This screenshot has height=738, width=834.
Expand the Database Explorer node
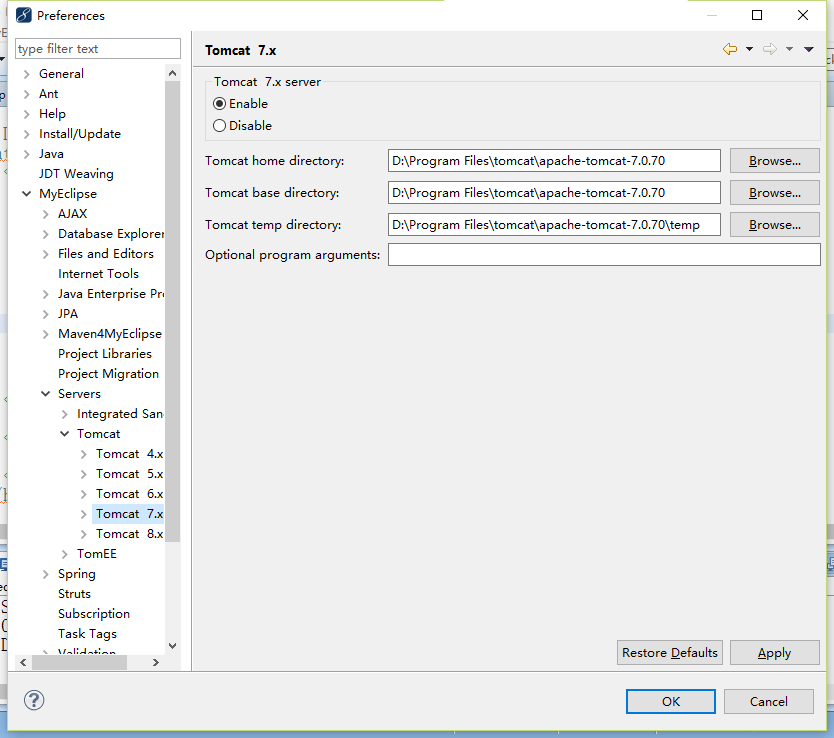pyautogui.click(x=46, y=234)
